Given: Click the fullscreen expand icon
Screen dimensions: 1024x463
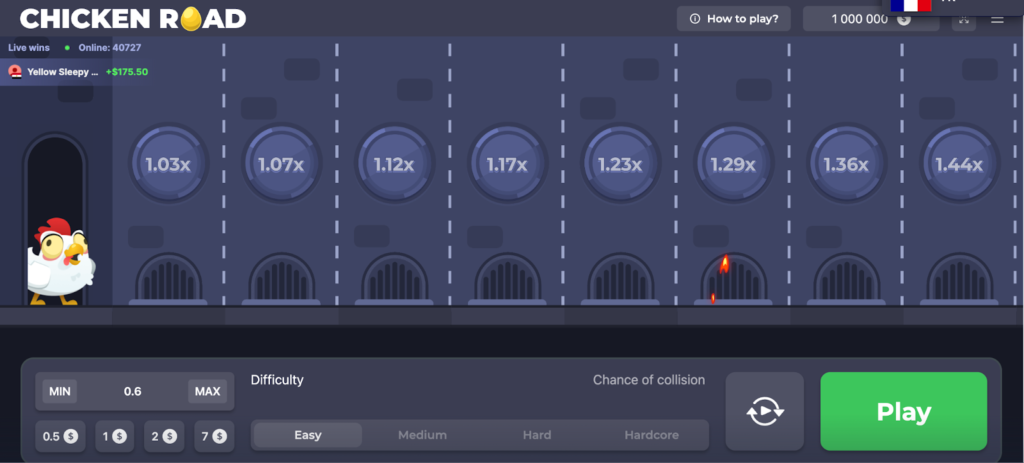Looking at the screenshot, I should (x=963, y=19).
